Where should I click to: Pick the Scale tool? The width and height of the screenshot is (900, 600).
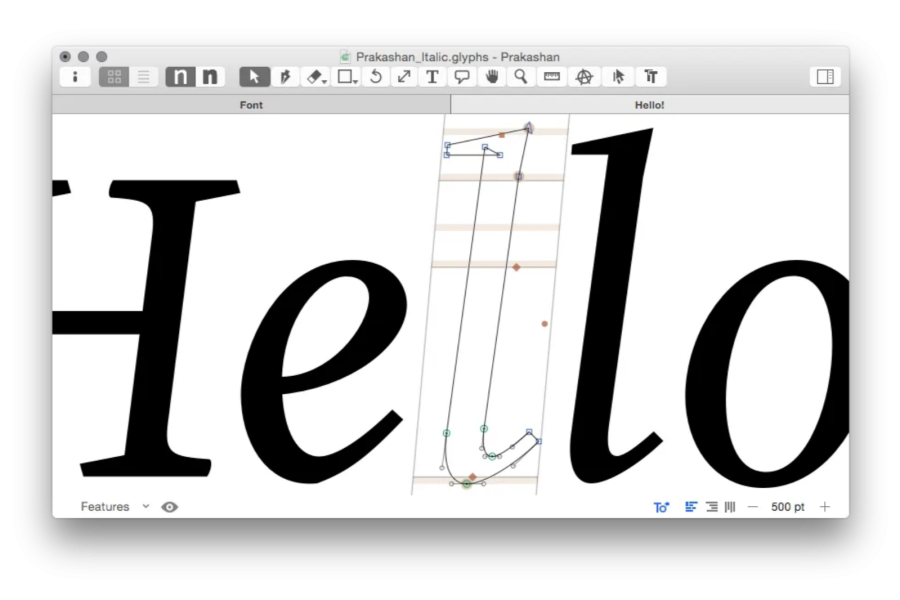404,77
